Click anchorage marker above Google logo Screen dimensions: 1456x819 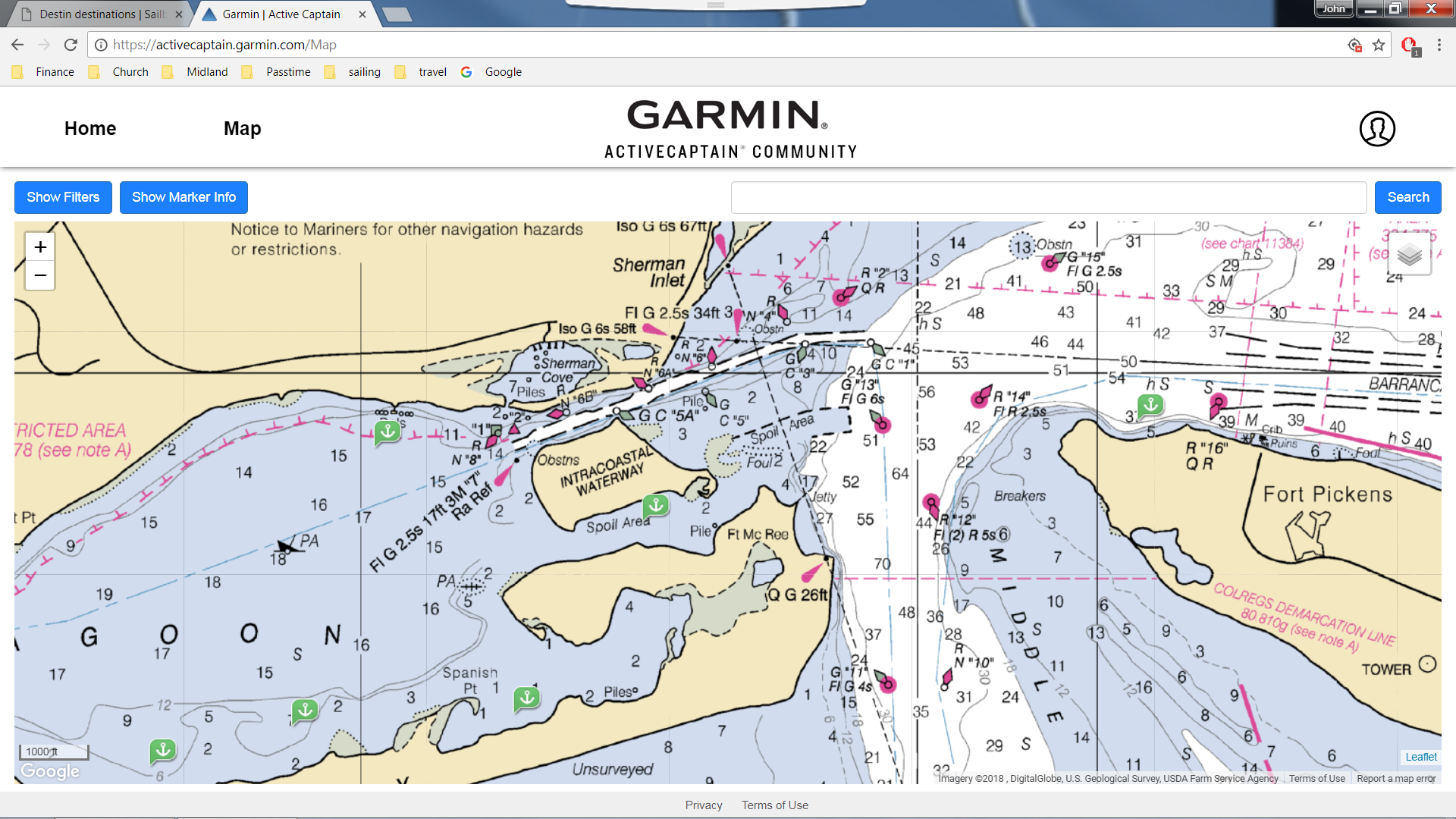[x=162, y=751]
